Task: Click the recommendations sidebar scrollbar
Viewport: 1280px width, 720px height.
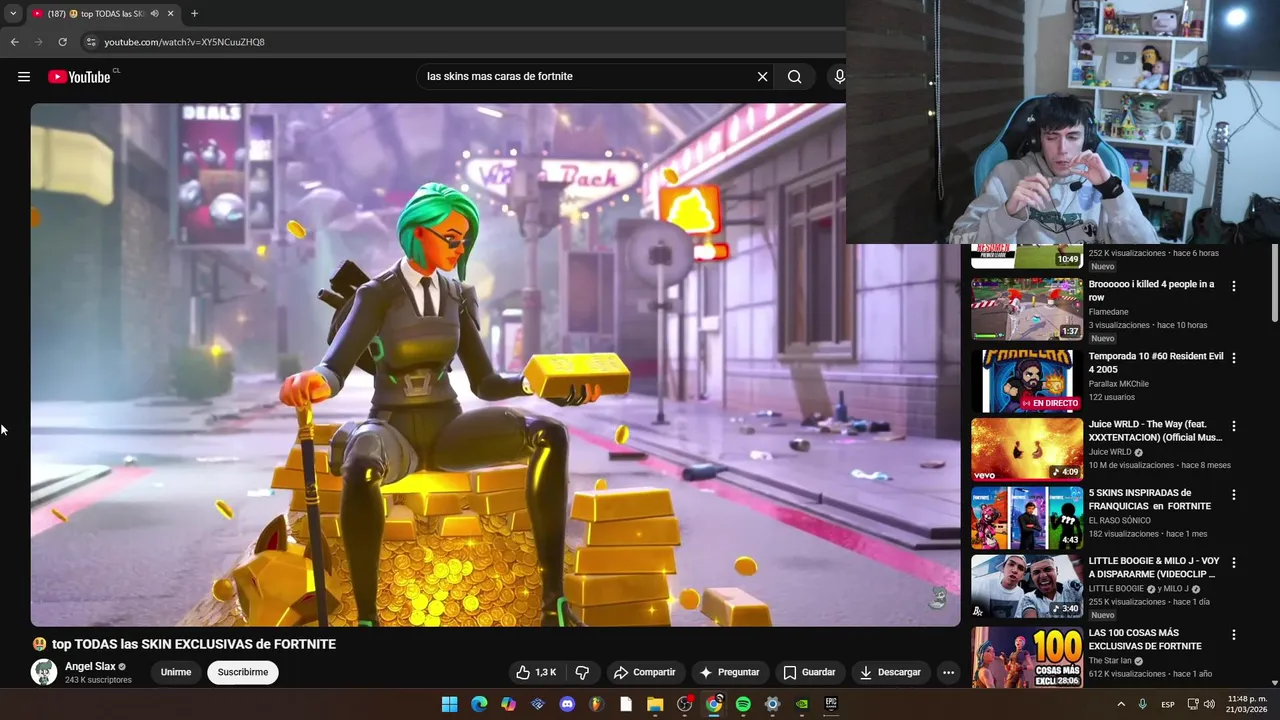Action: 1274,284
